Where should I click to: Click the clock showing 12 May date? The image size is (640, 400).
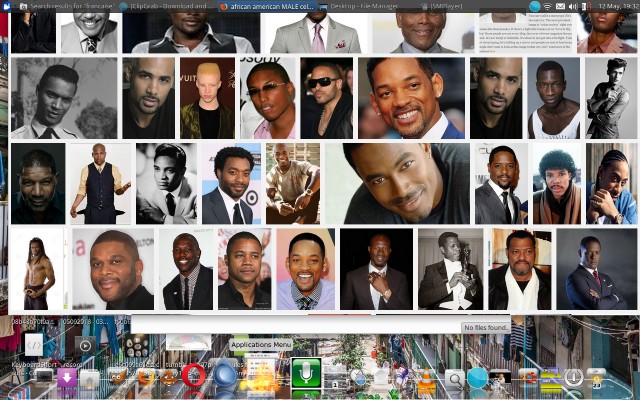tap(616, 6)
